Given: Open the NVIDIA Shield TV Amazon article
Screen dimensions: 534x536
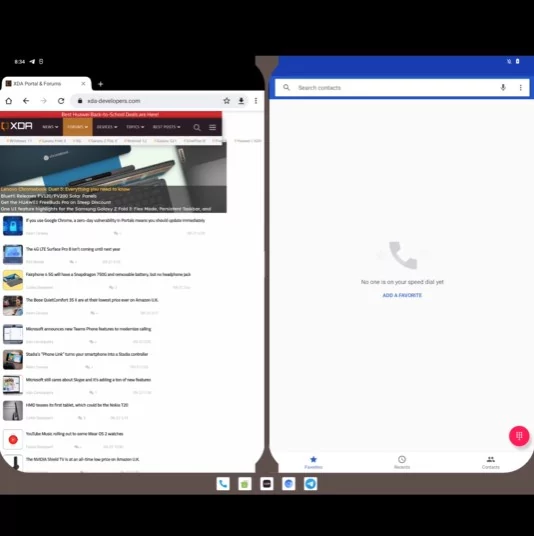Looking at the screenshot, I should [82, 459].
